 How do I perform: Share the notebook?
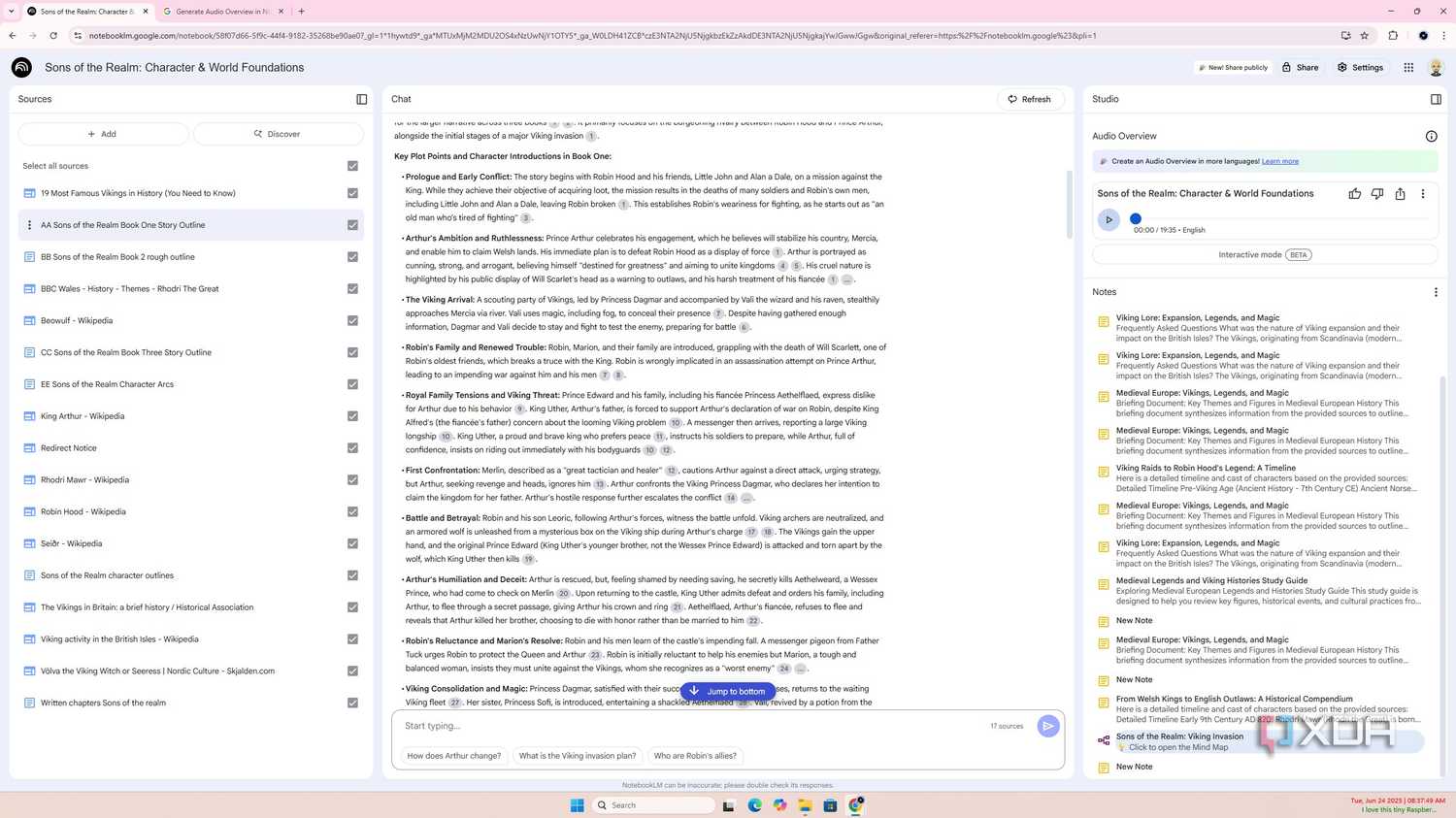pyautogui.click(x=1301, y=67)
